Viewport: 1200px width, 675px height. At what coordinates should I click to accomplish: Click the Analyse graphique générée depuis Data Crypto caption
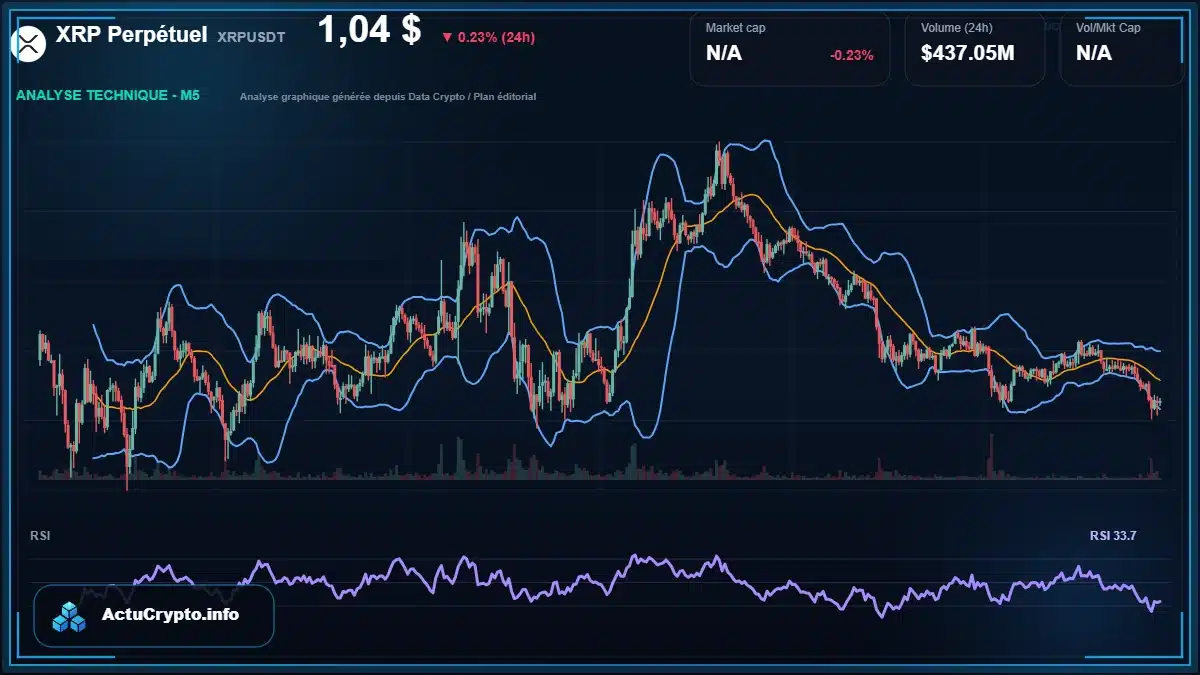coord(388,97)
